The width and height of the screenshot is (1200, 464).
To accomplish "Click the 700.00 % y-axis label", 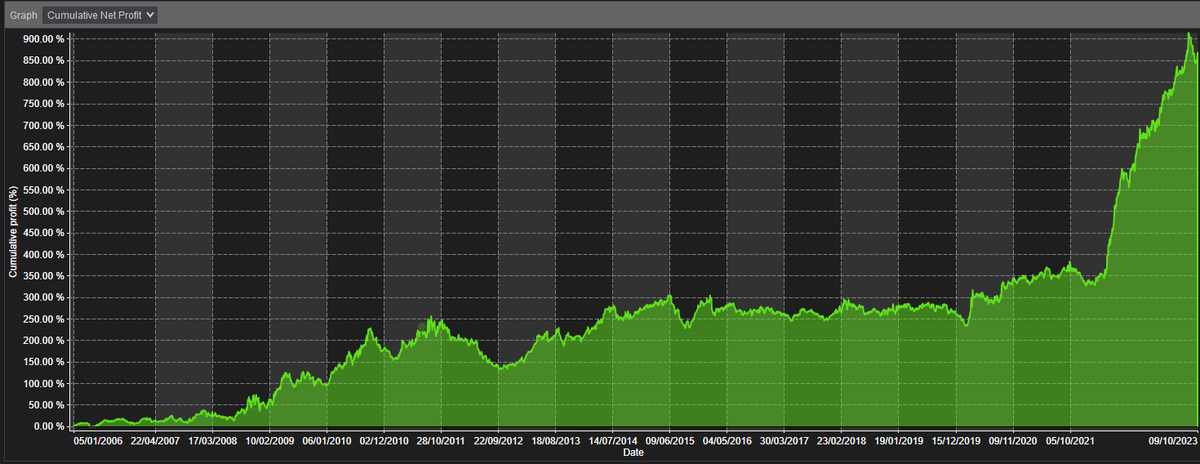I will [x=44, y=125].
